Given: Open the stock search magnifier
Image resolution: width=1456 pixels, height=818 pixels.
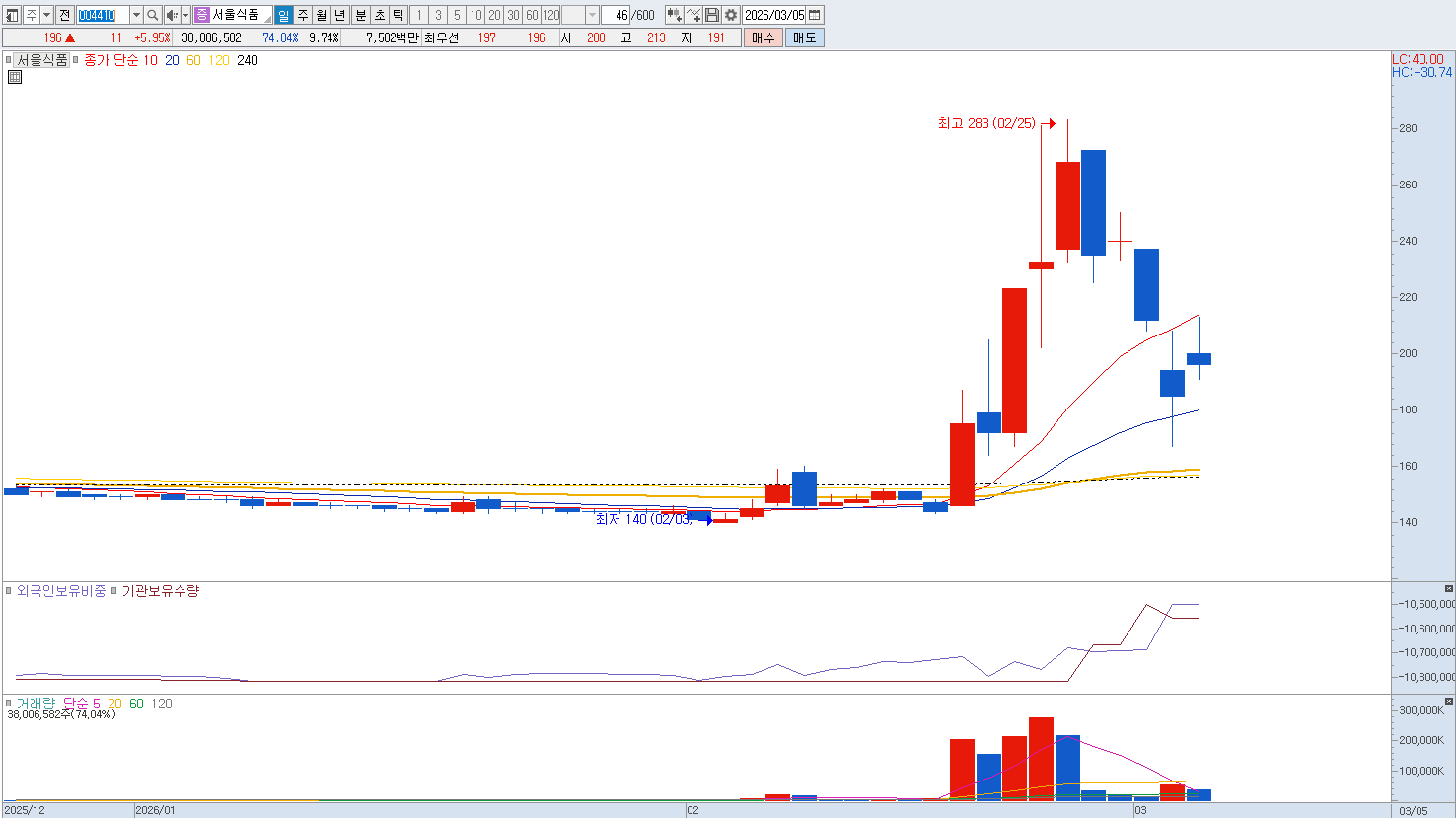Looking at the screenshot, I should (x=153, y=15).
